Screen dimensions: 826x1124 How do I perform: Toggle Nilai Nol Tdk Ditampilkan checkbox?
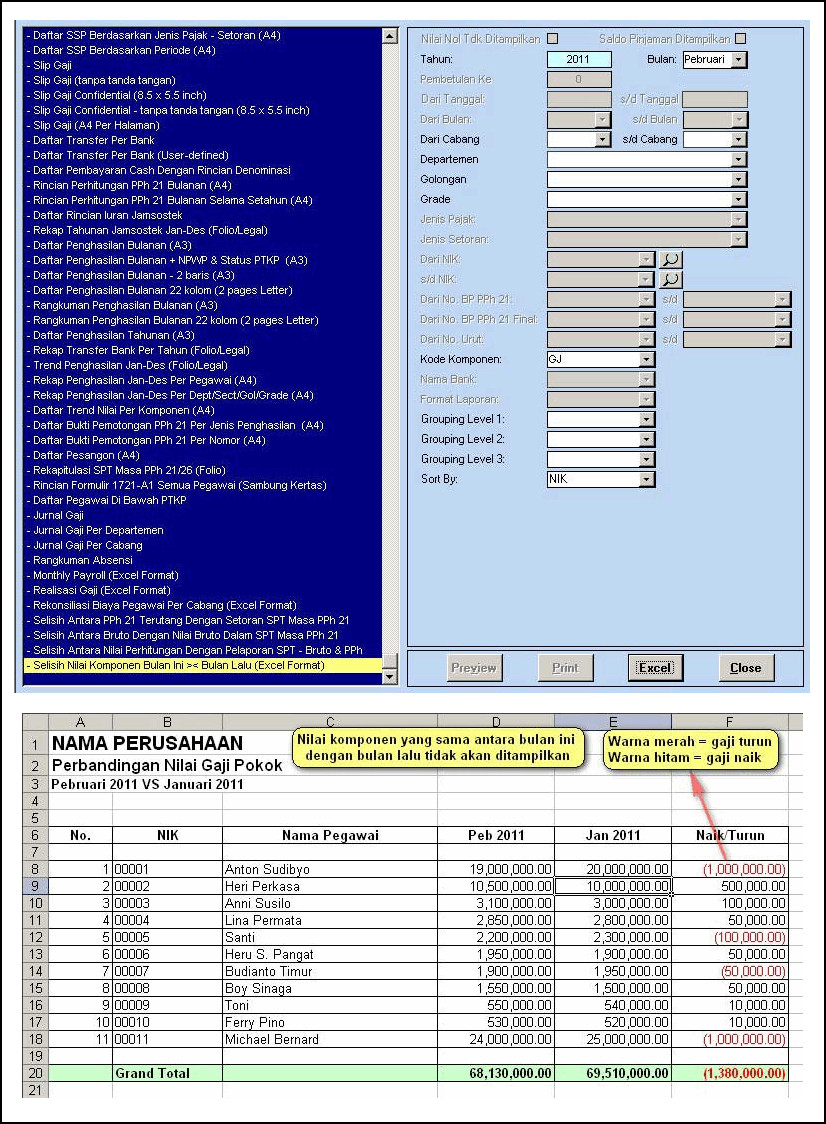(553, 39)
